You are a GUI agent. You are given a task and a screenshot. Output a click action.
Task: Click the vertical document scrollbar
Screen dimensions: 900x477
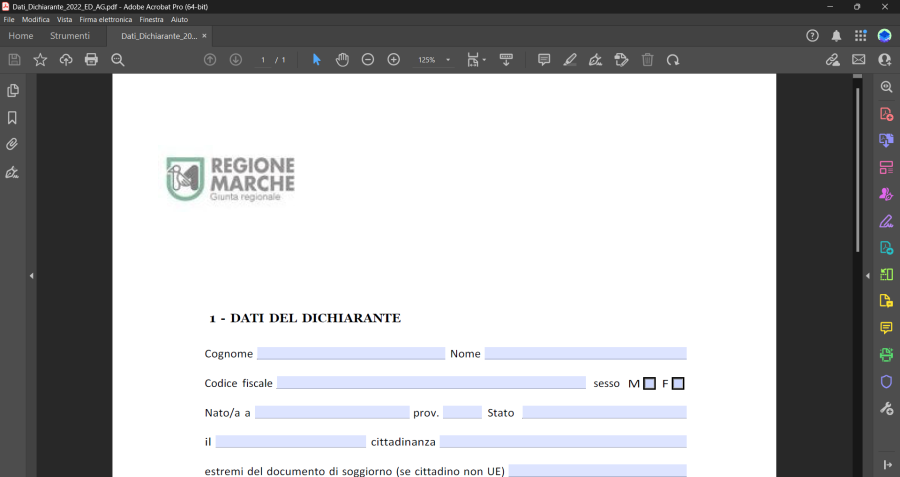pyautogui.click(x=857, y=170)
